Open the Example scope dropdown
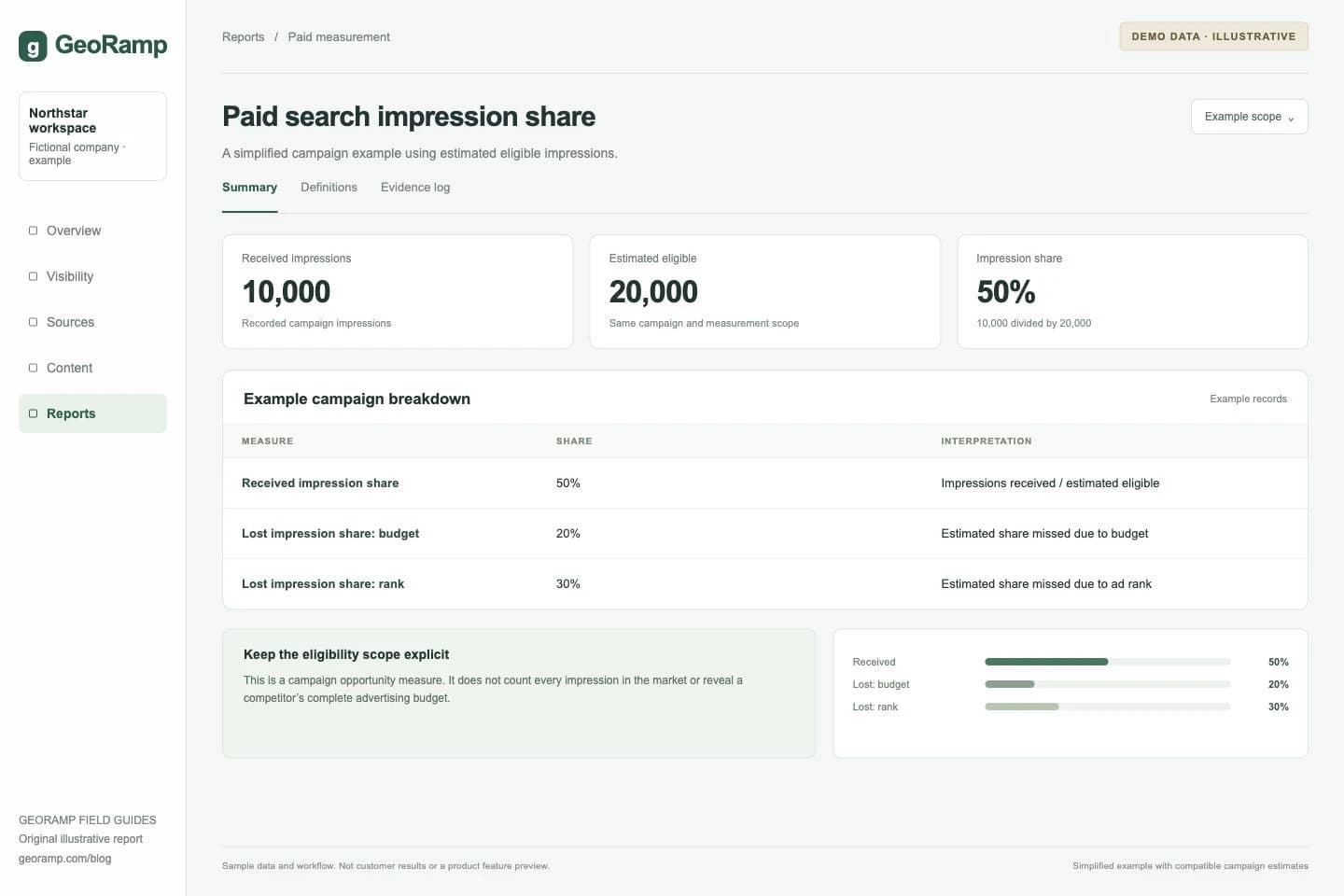The width and height of the screenshot is (1344, 896). (x=1249, y=117)
